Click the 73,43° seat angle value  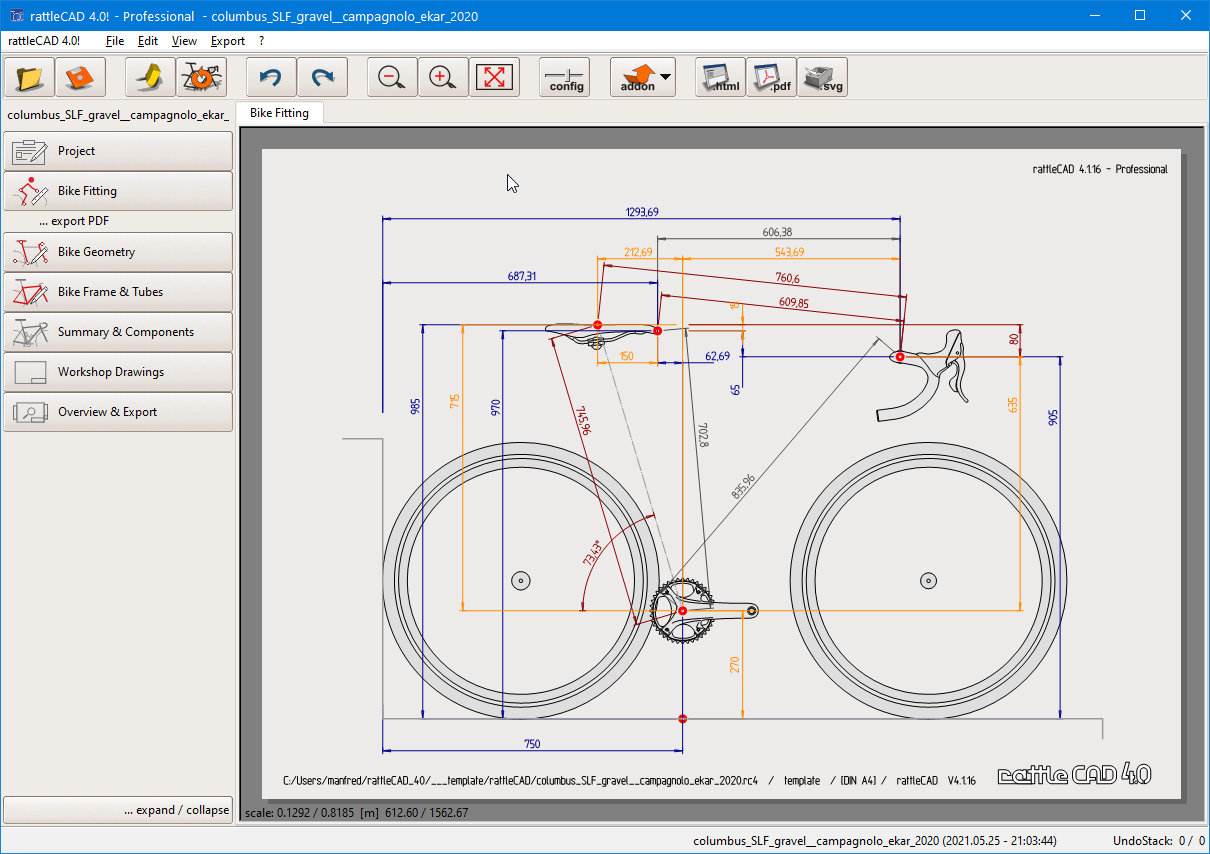coord(593,553)
